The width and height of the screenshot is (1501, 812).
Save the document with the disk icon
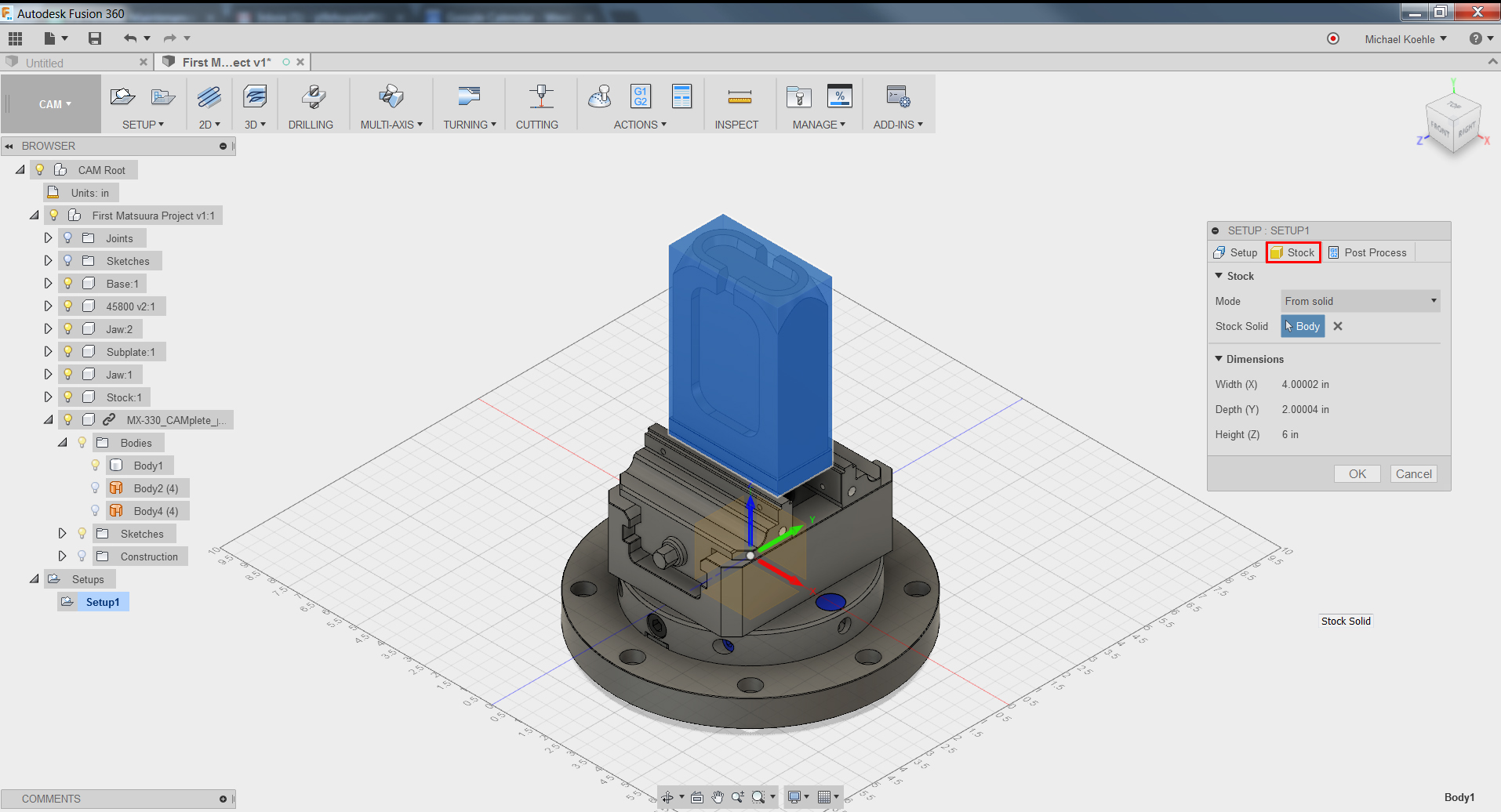click(95, 38)
